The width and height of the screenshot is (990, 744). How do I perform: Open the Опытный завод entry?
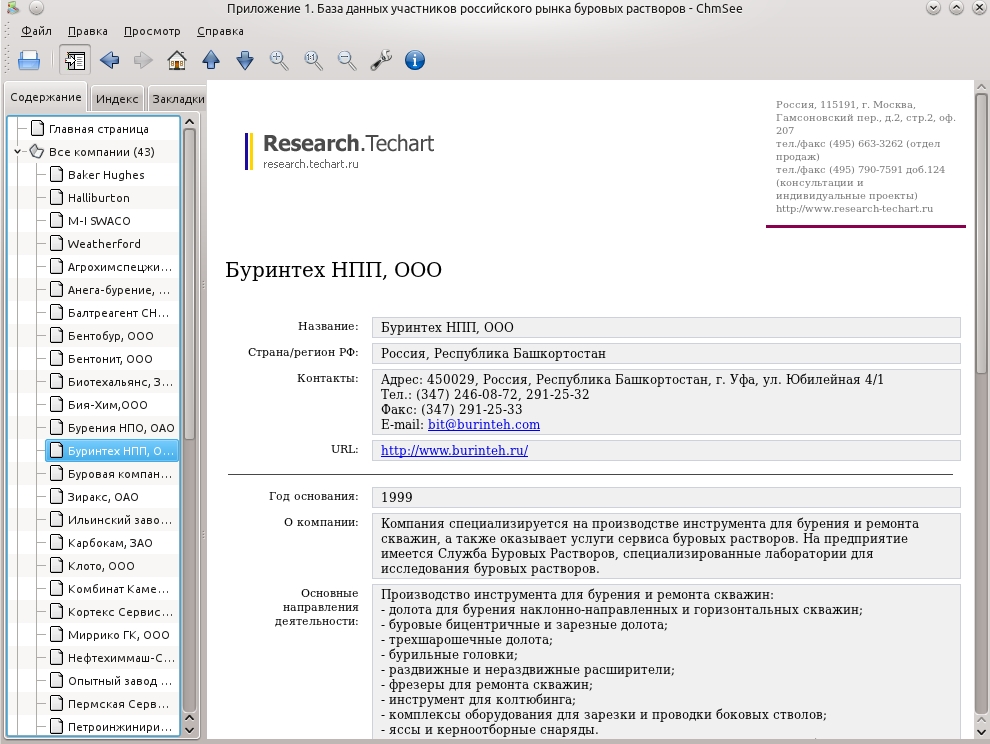119,681
